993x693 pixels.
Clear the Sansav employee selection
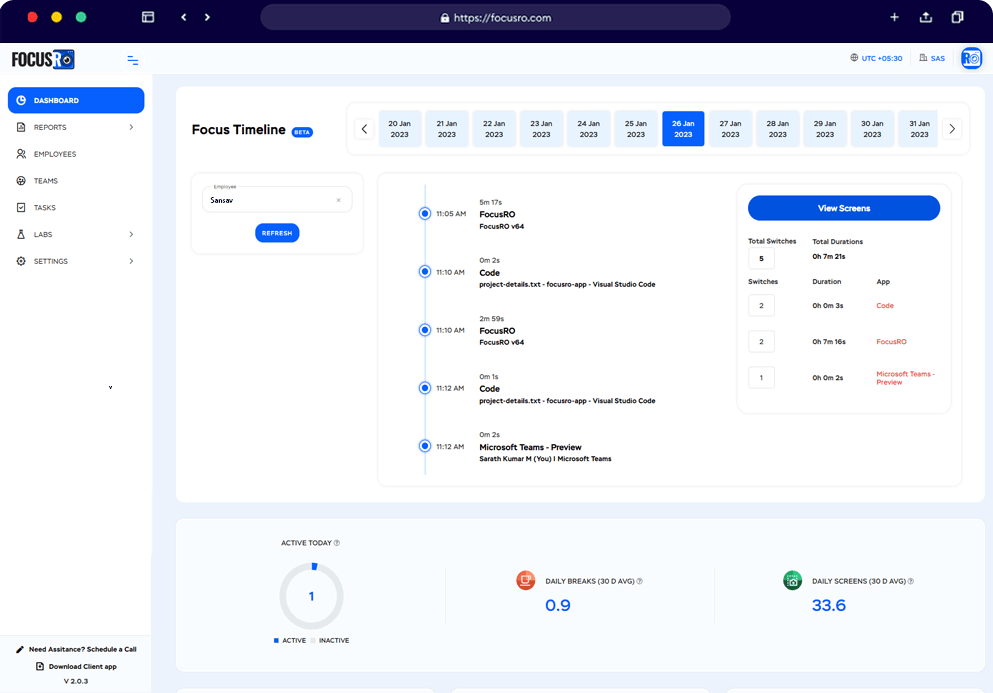click(338, 200)
